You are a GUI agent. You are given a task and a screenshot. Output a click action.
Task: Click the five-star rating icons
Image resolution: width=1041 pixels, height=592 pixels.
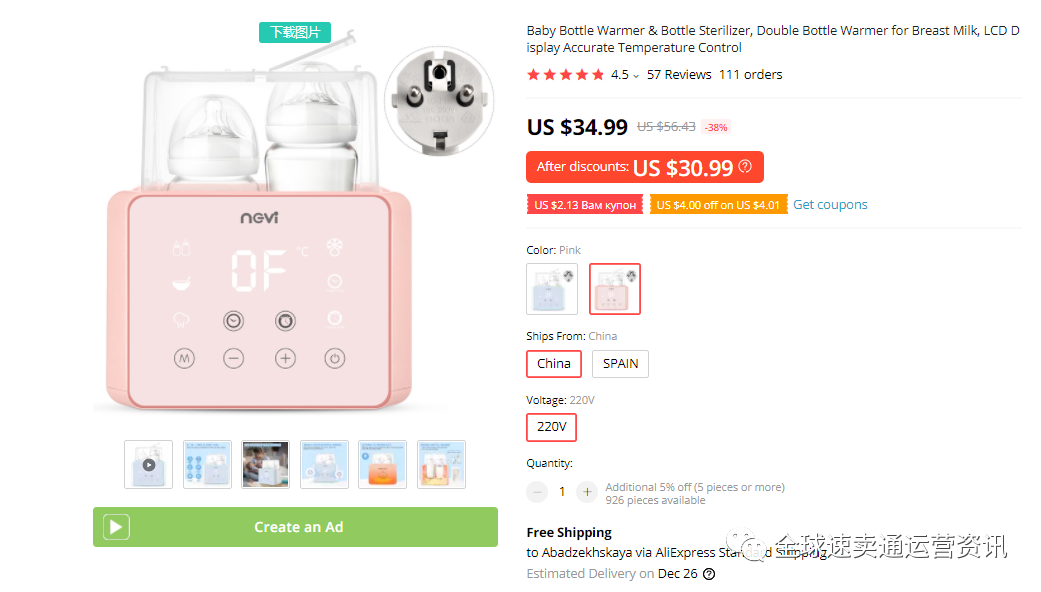[x=566, y=75]
